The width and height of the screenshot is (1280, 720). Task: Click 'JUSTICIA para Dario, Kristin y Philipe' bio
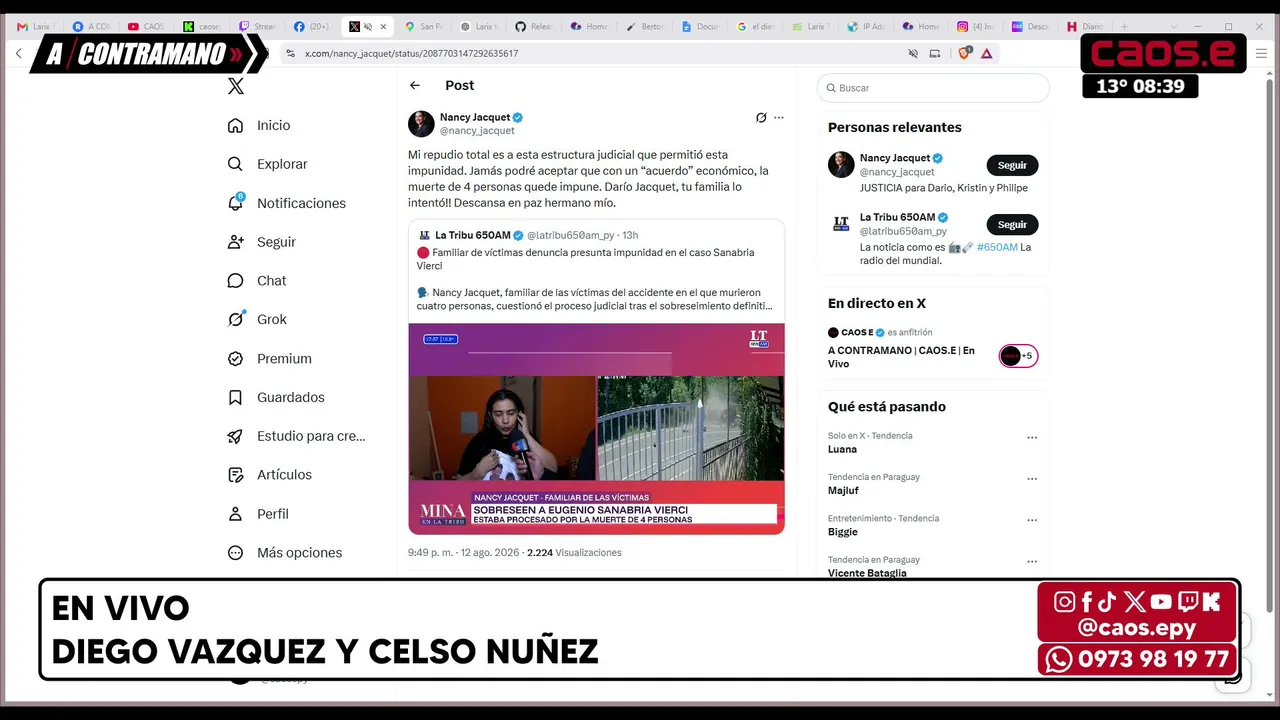pyautogui.click(x=944, y=188)
